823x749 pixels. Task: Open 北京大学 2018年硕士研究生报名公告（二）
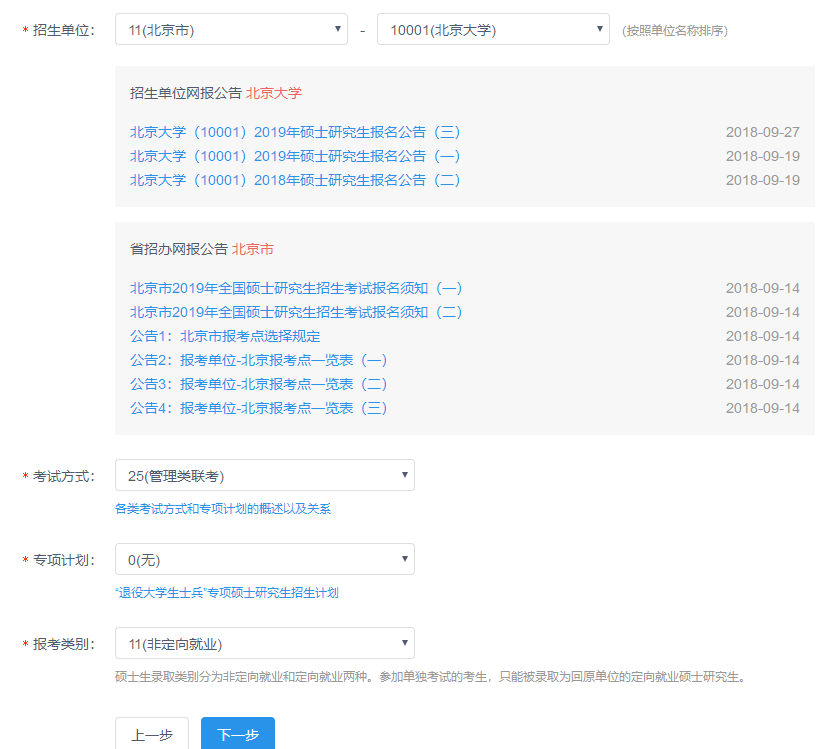click(x=295, y=180)
